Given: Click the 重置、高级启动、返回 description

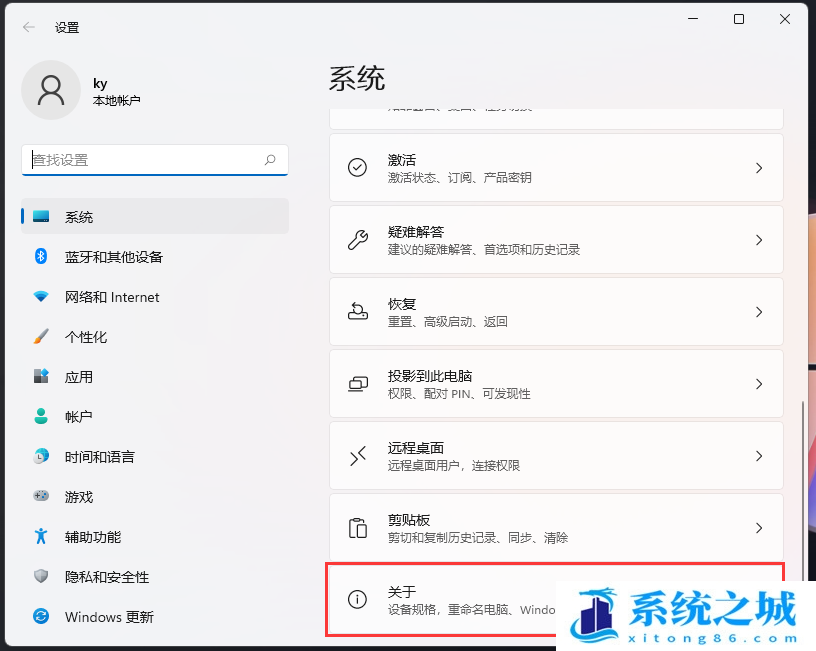Looking at the screenshot, I should tap(448, 322).
